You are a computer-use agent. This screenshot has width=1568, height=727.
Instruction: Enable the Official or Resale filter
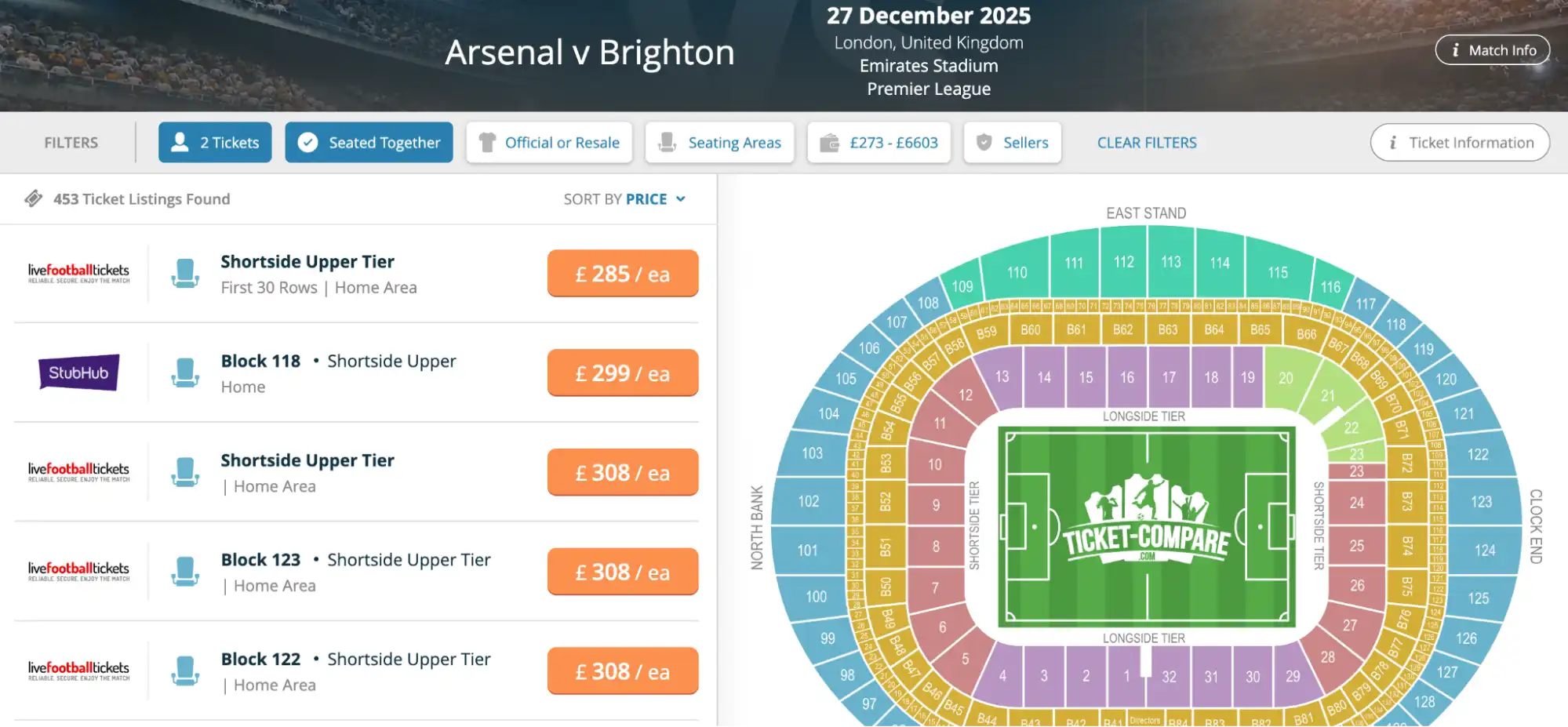pos(549,142)
